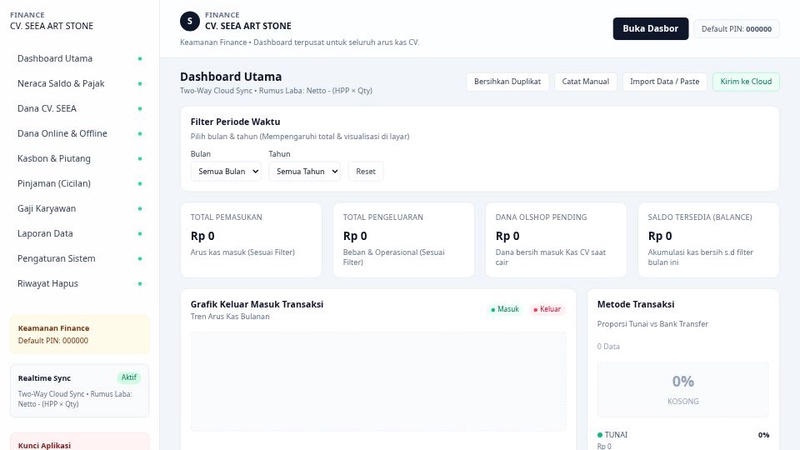Click the Aktif sync status badge
The width and height of the screenshot is (800, 450).
pos(129,378)
